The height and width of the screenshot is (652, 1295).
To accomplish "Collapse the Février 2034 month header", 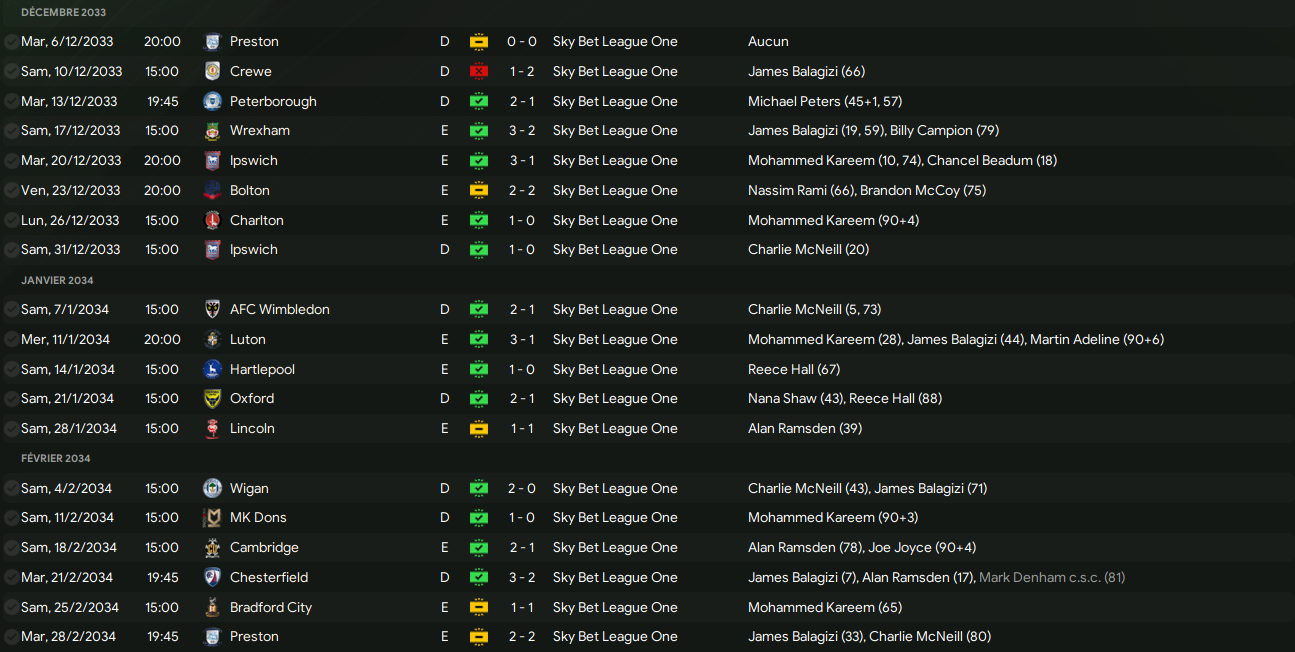I will (56, 458).
